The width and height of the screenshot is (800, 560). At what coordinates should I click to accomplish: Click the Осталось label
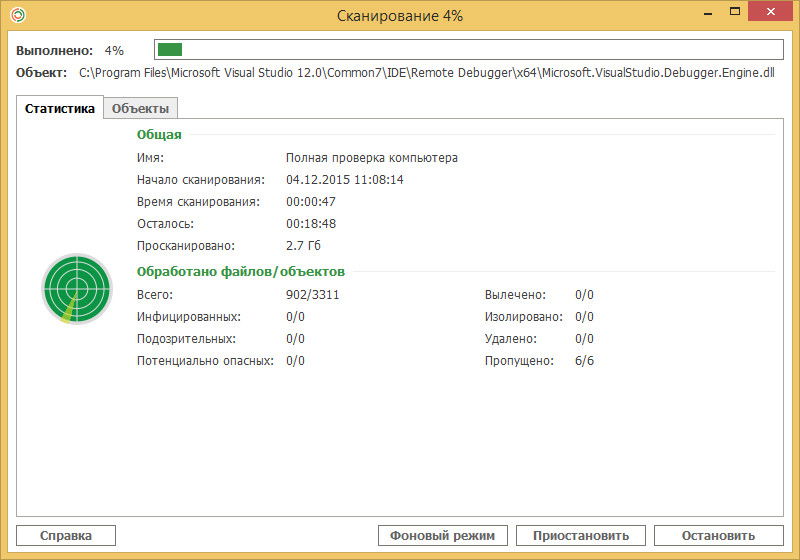pyautogui.click(x=165, y=223)
